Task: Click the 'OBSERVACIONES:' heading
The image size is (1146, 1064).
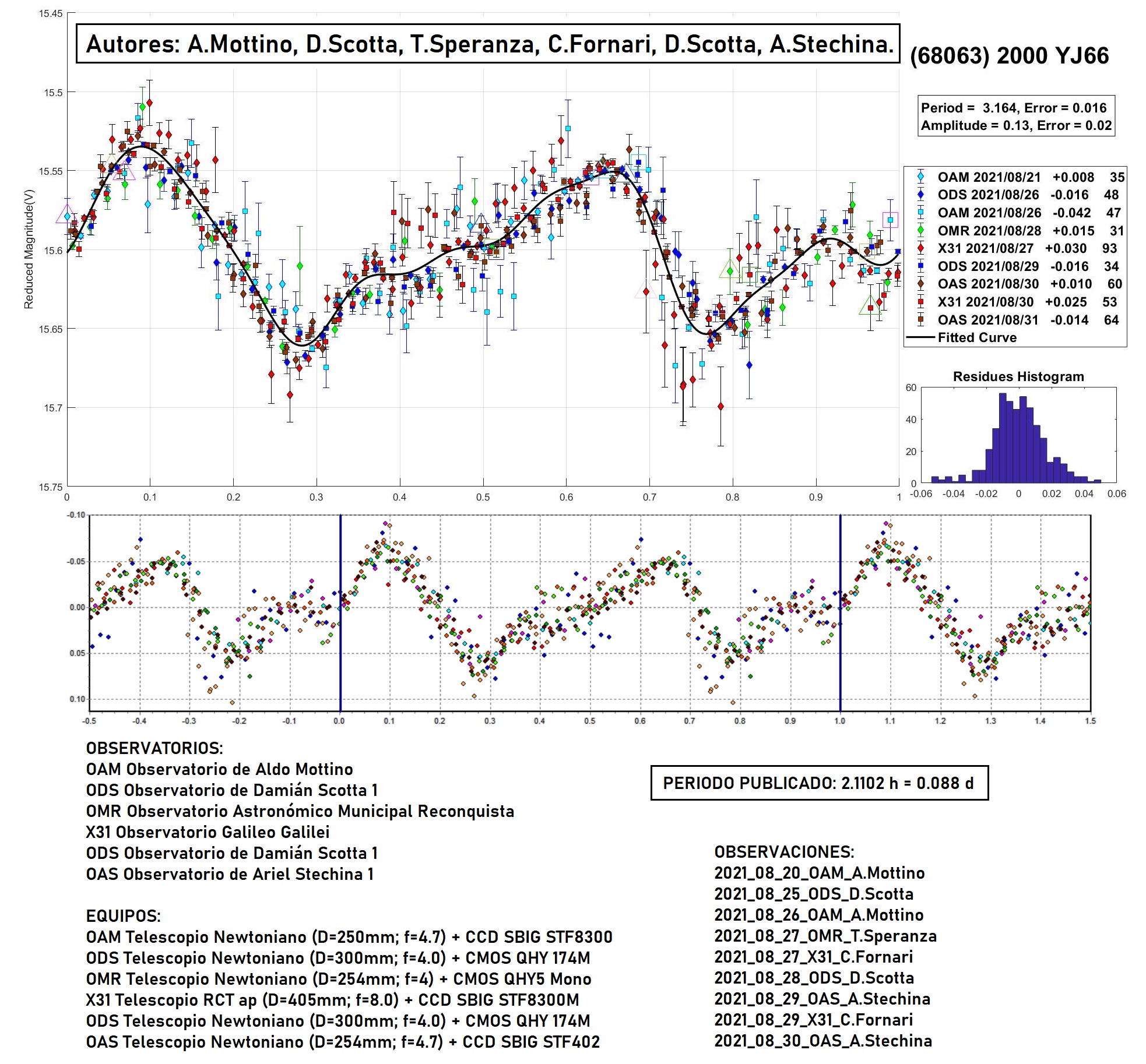Action: tap(785, 852)
